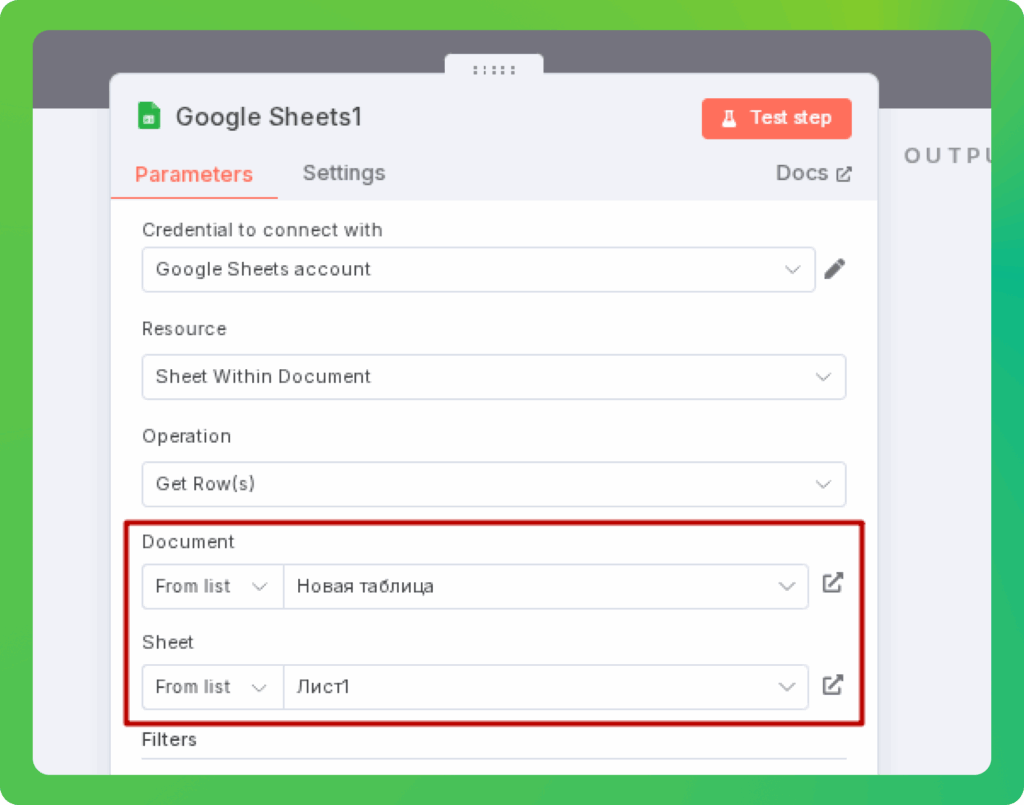Change Sheet mode From list selector

point(213,687)
